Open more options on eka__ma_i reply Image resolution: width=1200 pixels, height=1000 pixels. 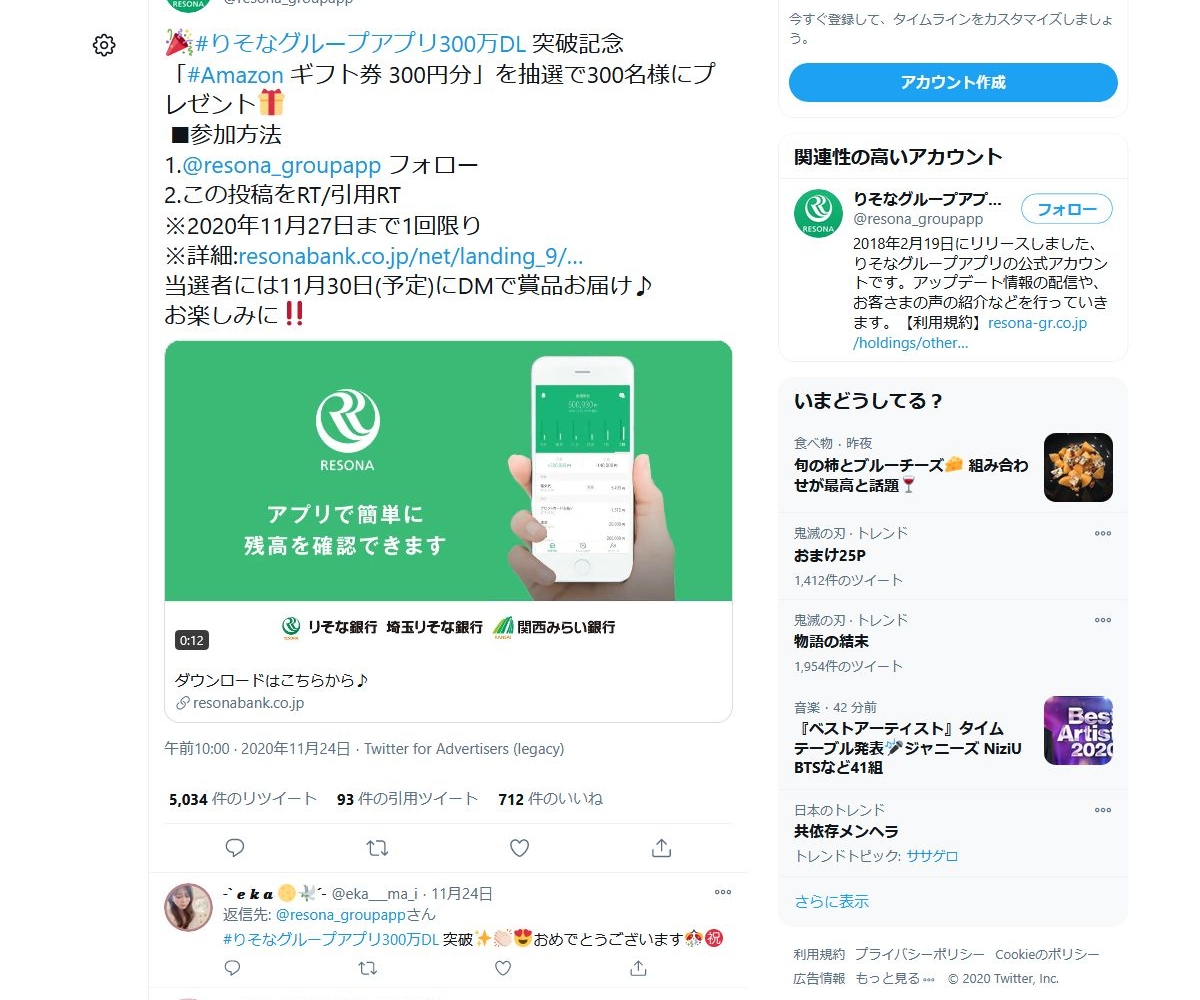point(723,892)
